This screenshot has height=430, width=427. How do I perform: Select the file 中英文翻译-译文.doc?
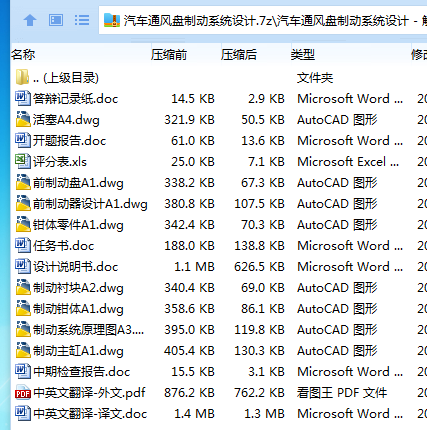90,414
